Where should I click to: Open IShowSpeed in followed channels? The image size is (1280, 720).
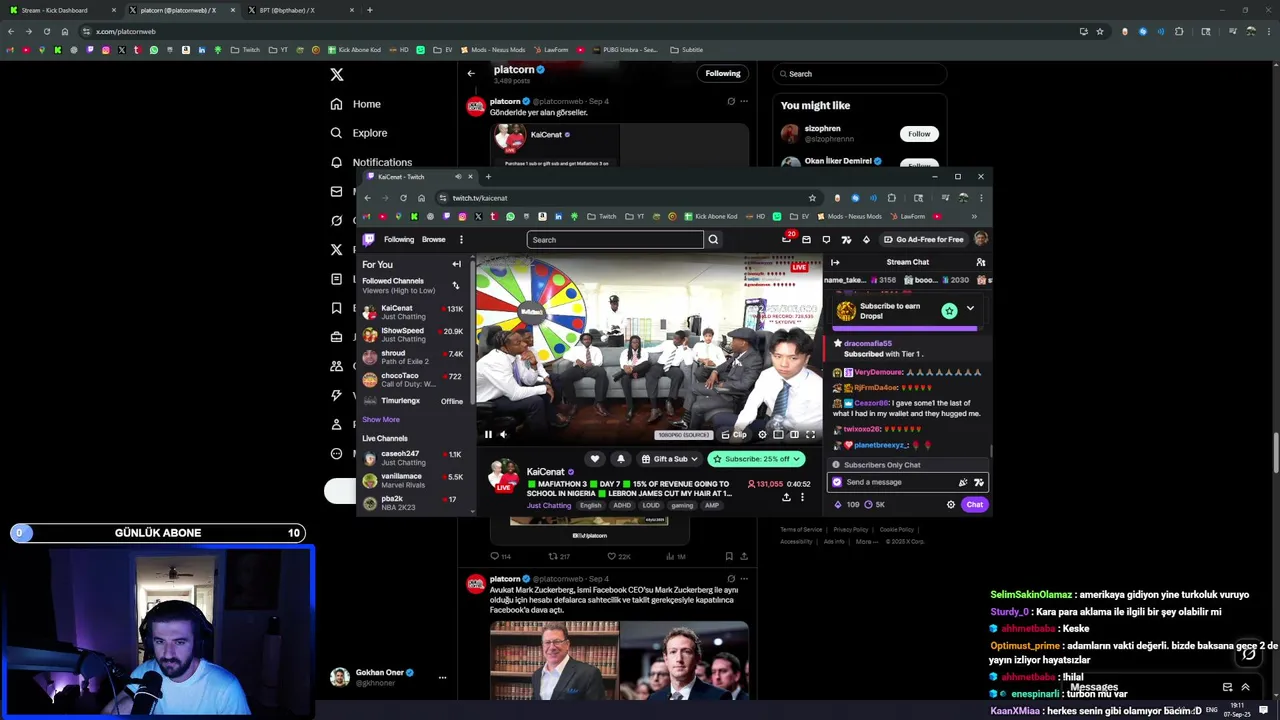coord(413,334)
